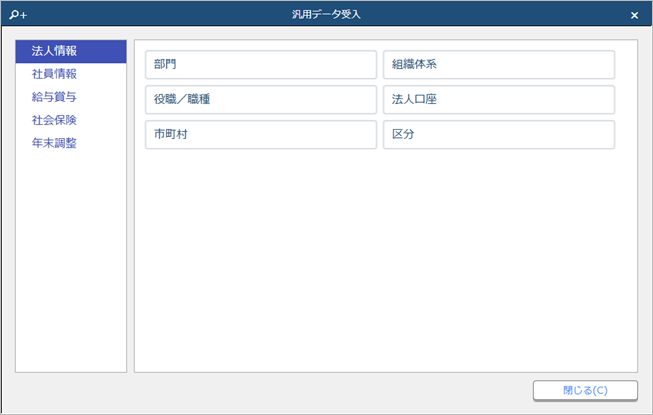
Task: Click the 市町村 button
Action: [x=261, y=134]
